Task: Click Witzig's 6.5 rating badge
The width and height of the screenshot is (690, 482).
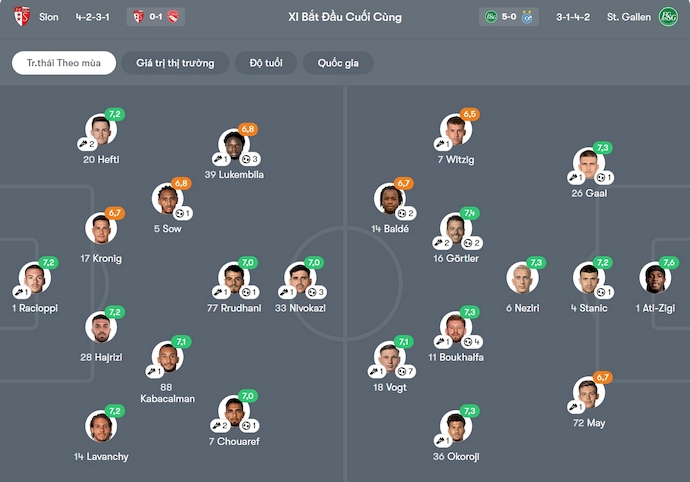Action: (x=470, y=115)
